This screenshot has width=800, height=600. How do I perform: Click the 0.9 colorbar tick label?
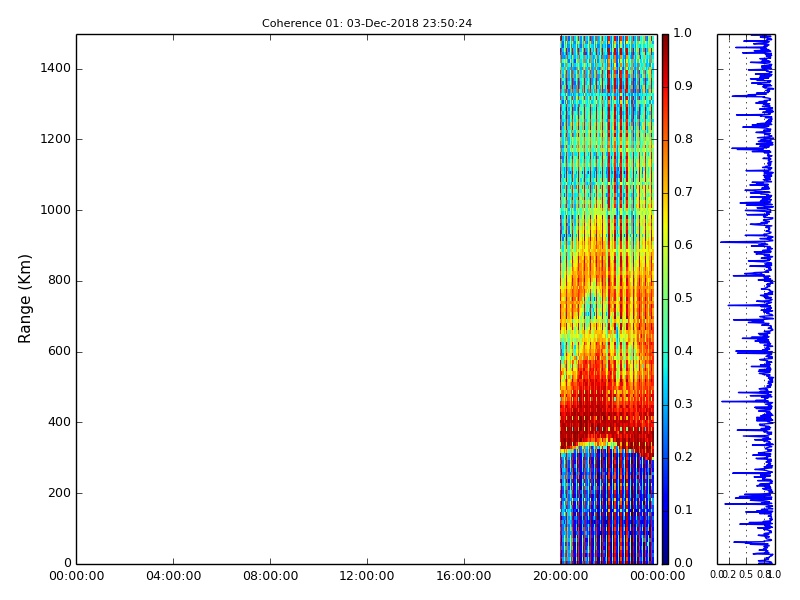coord(683,86)
